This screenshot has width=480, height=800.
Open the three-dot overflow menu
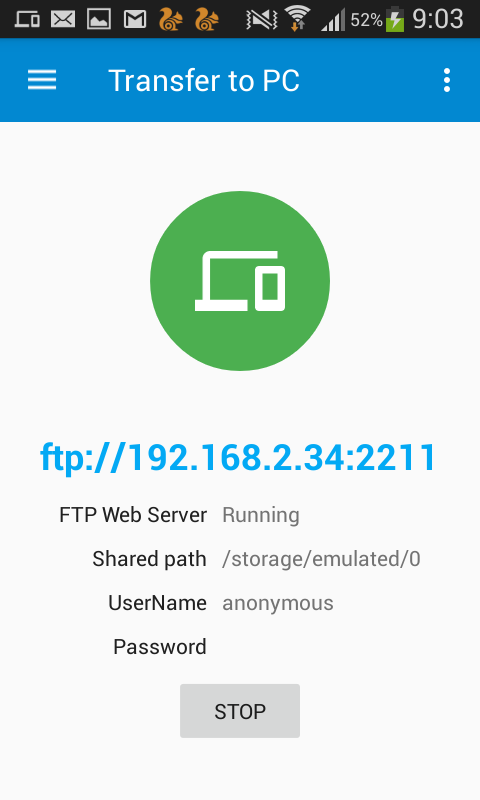click(x=447, y=80)
